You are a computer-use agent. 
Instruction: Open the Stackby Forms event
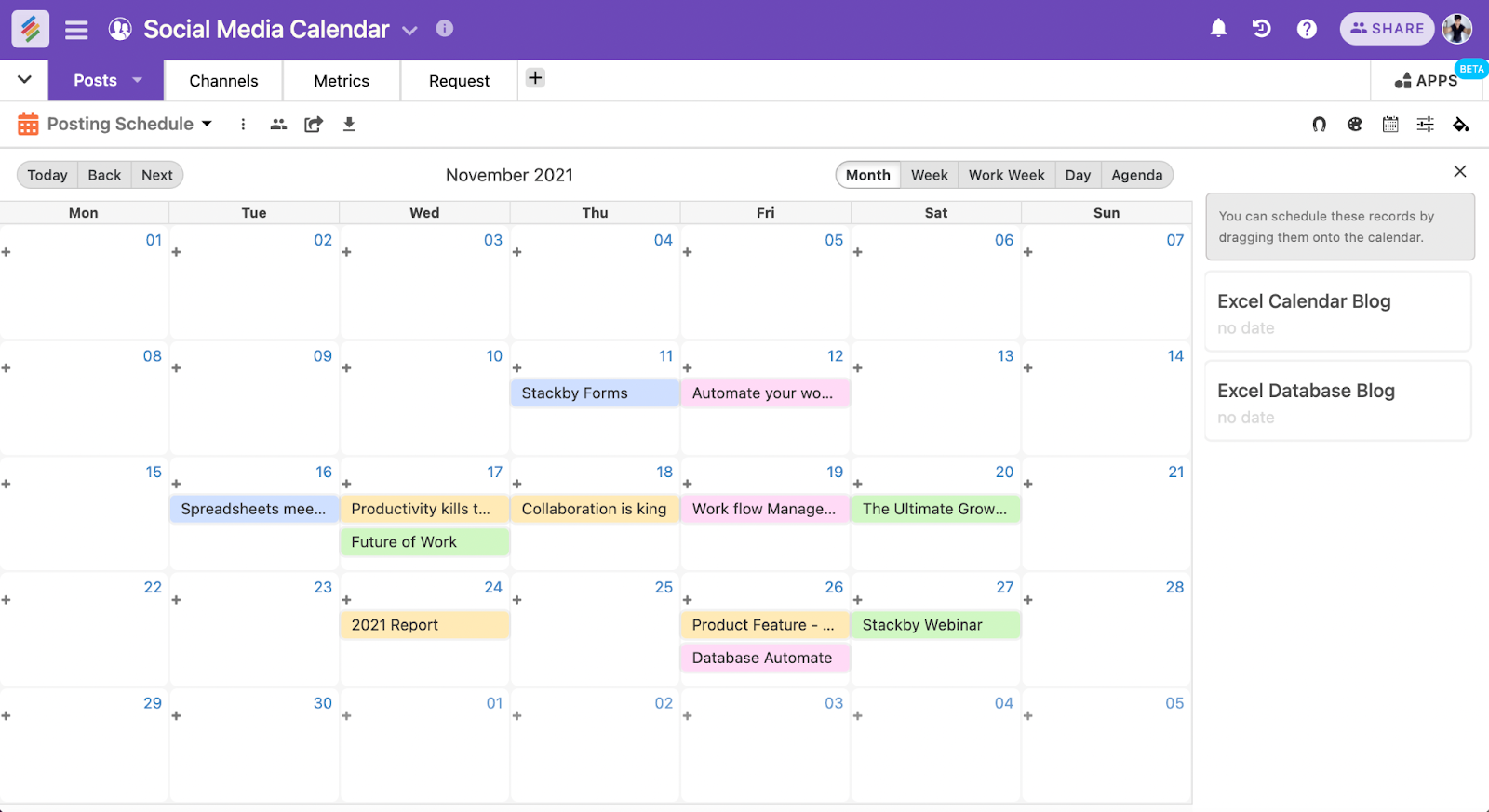(x=595, y=393)
